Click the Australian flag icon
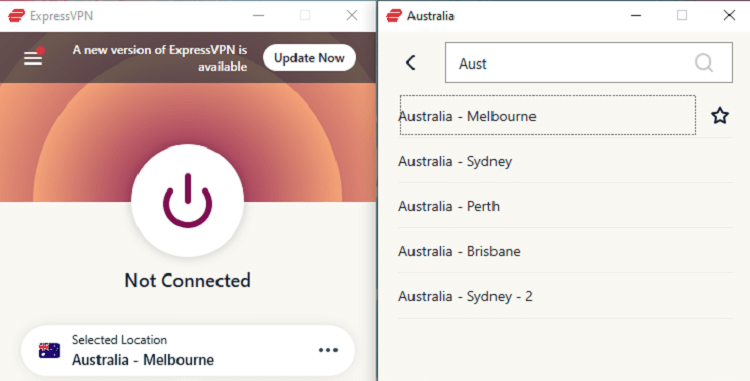Image resolution: width=750 pixels, height=381 pixels. (49, 350)
